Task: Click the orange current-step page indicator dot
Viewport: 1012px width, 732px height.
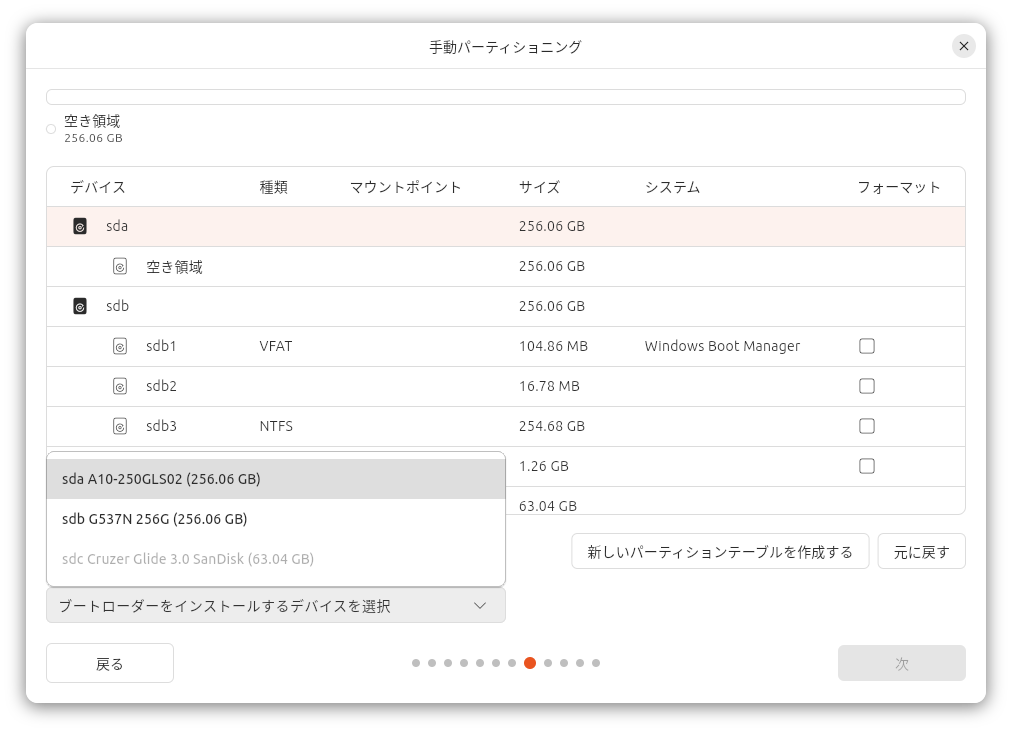Action: pyautogui.click(x=530, y=663)
